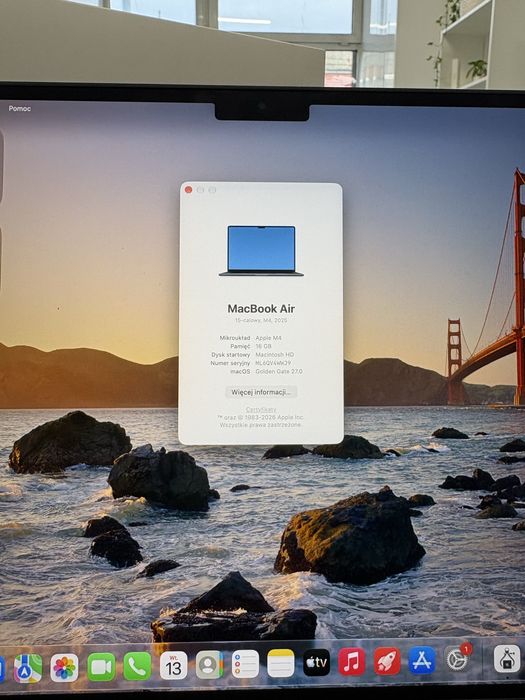This screenshot has height=700, width=525.
Task: Click the 16 GB memory value
Action: tap(263, 346)
